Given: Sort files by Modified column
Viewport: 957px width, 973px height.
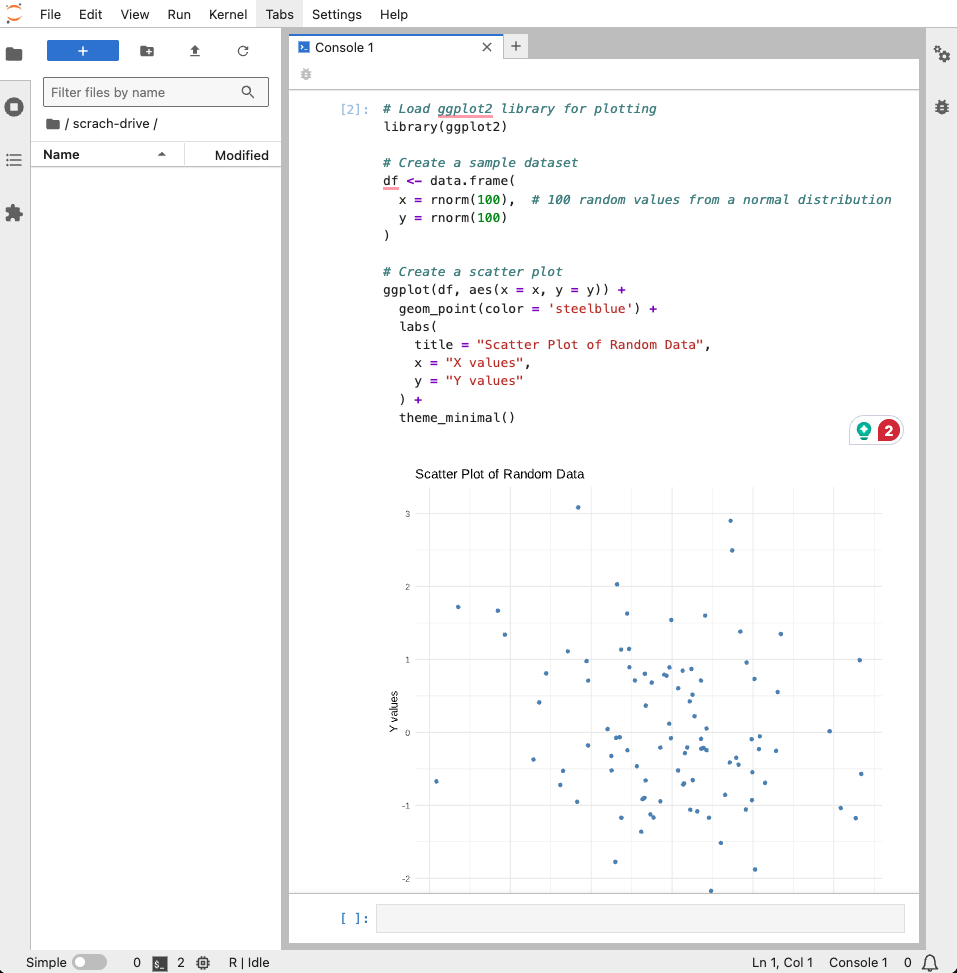Looking at the screenshot, I should tap(241, 155).
